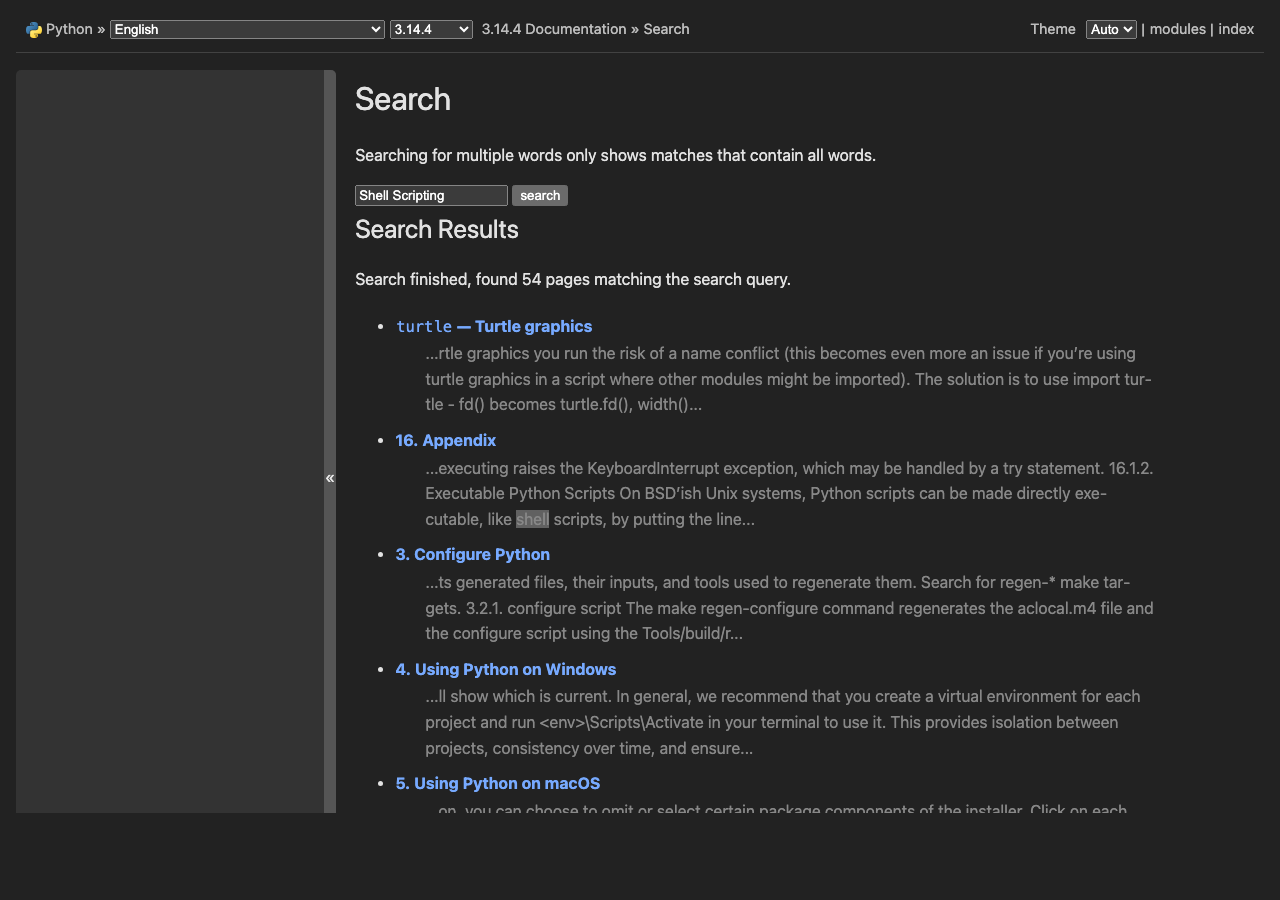Open 4. Using Python on Windows
Image resolution: width=1280 pixels, height=900 pixels.
click(505, 669)
